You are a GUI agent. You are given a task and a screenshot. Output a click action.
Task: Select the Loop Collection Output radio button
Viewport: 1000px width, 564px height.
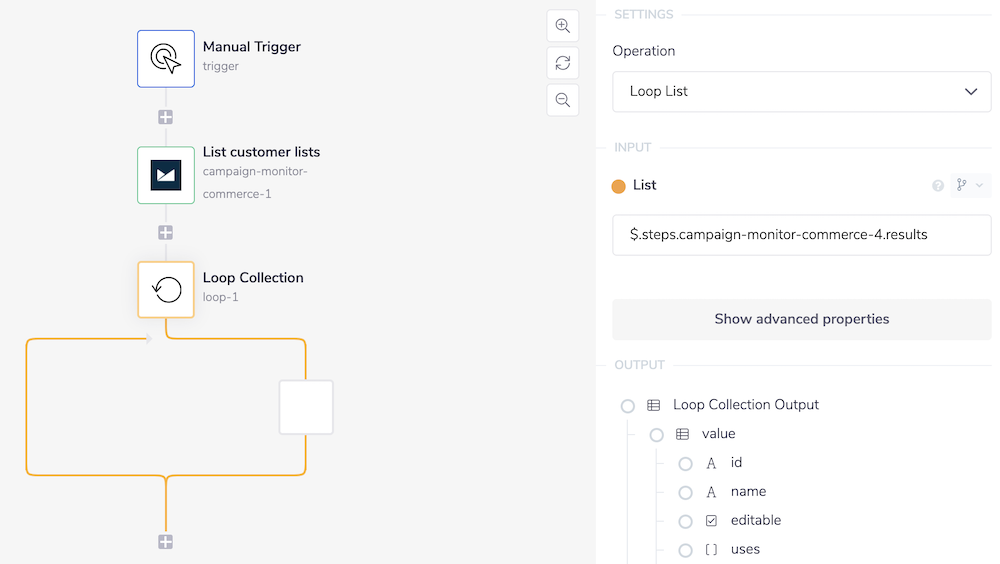[x=628, y=406]
